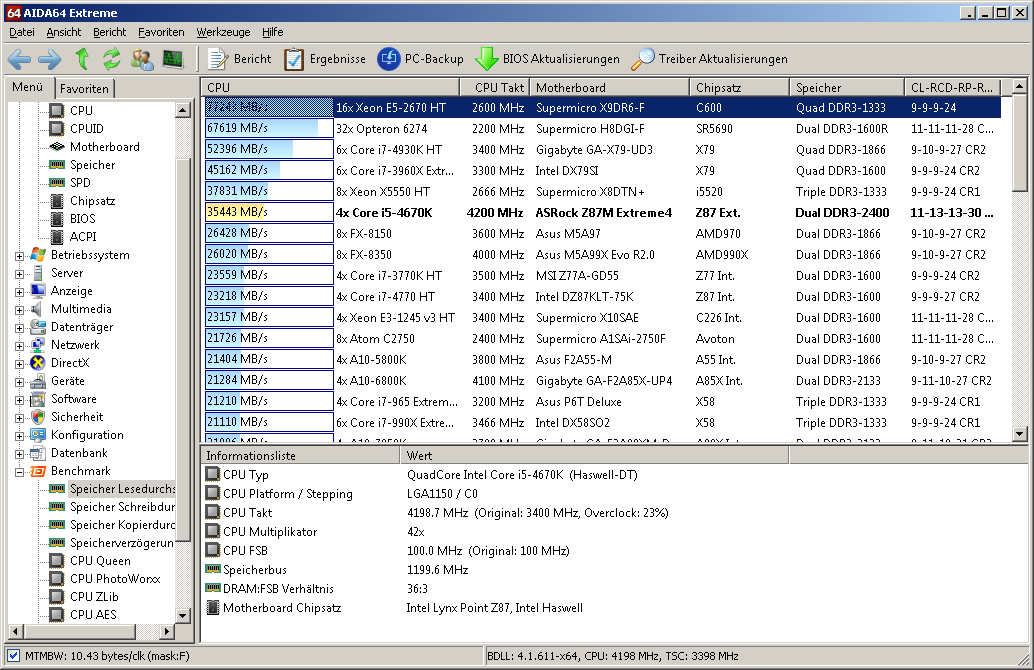Screen dimensions: 1034x670
Task: Open the users toolbar icon
Action: [x=142, y=59]
